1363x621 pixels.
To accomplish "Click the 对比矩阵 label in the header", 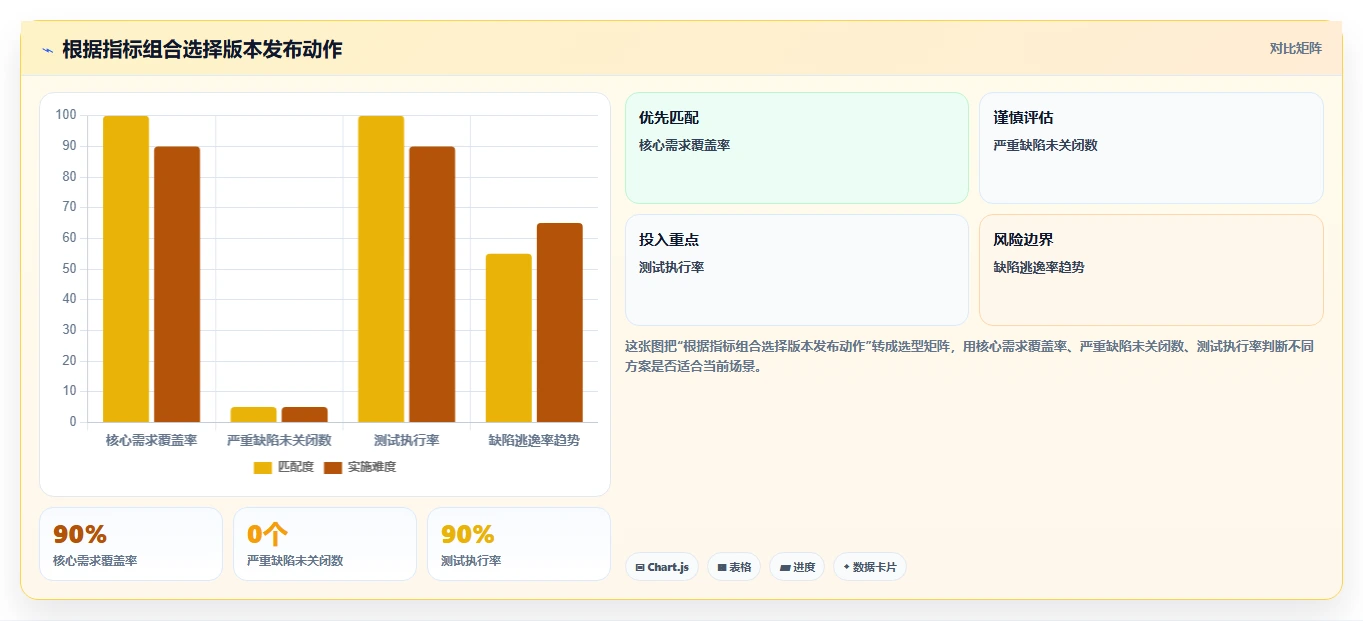I will tap(1296, 49).
